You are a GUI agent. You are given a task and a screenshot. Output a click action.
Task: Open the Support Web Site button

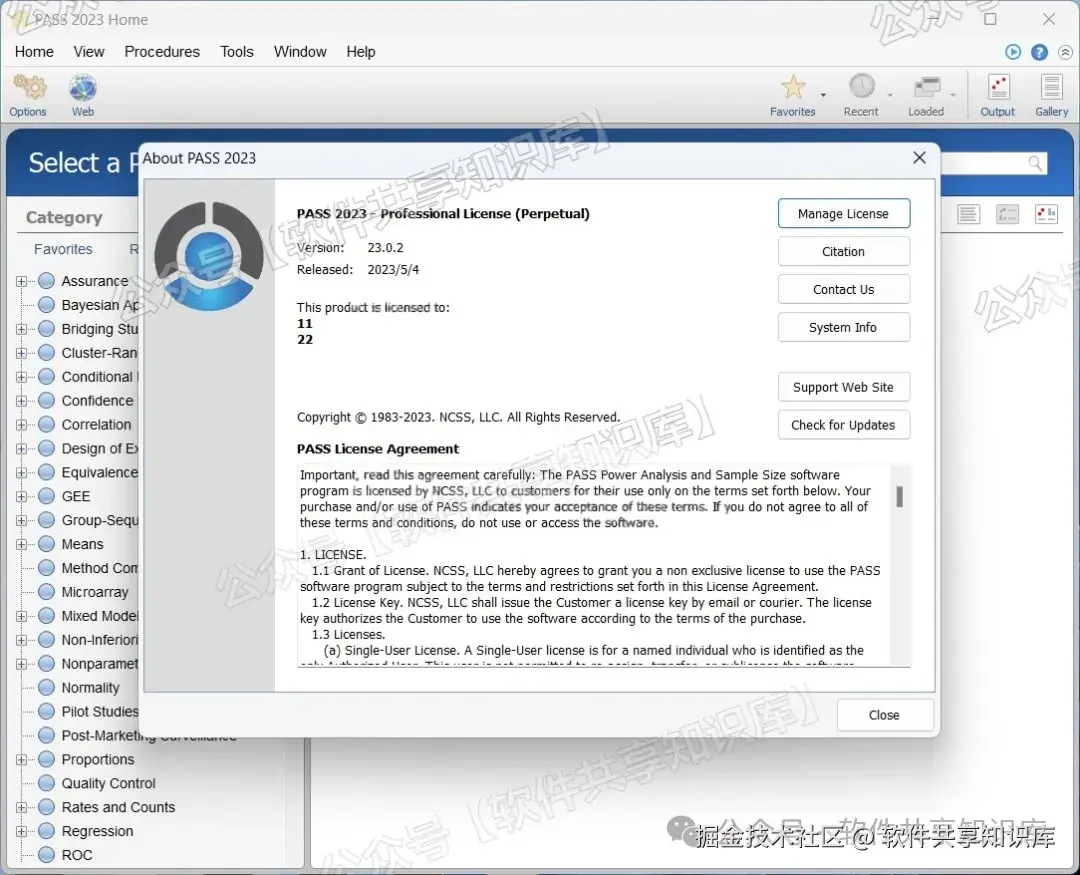(844, 387)
